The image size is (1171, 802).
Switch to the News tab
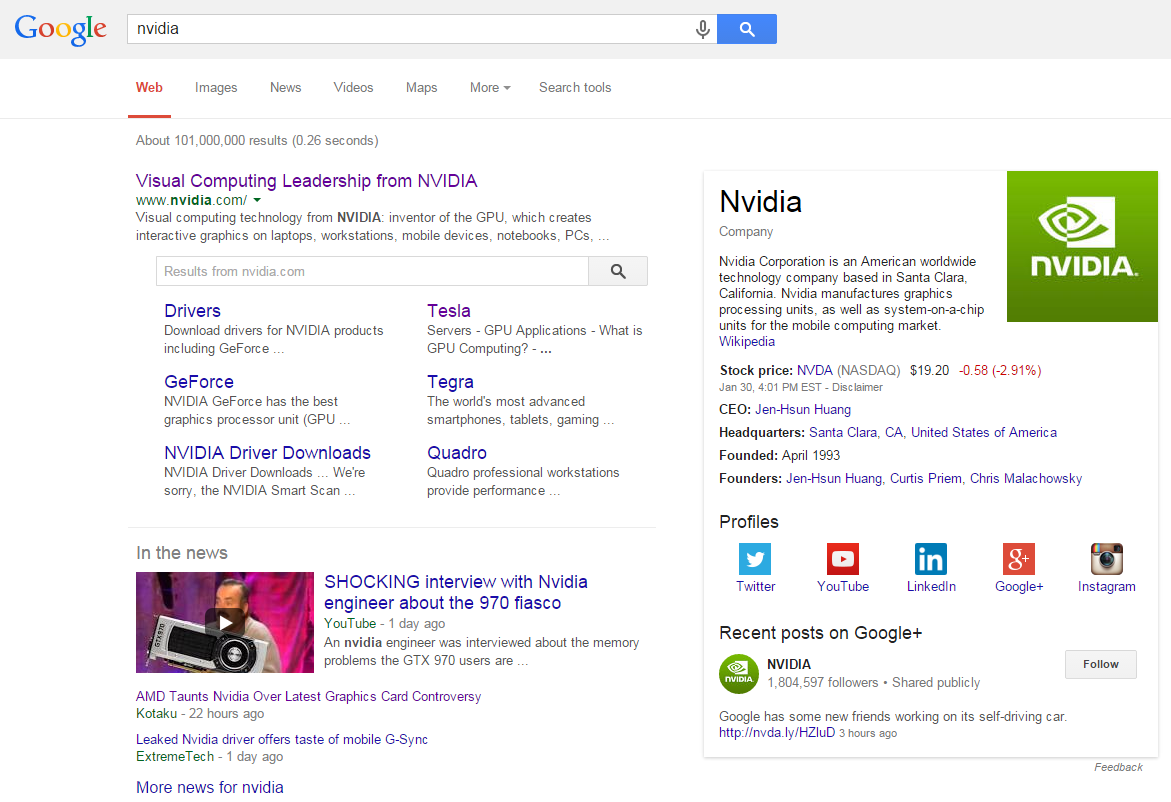pos(285,88)
